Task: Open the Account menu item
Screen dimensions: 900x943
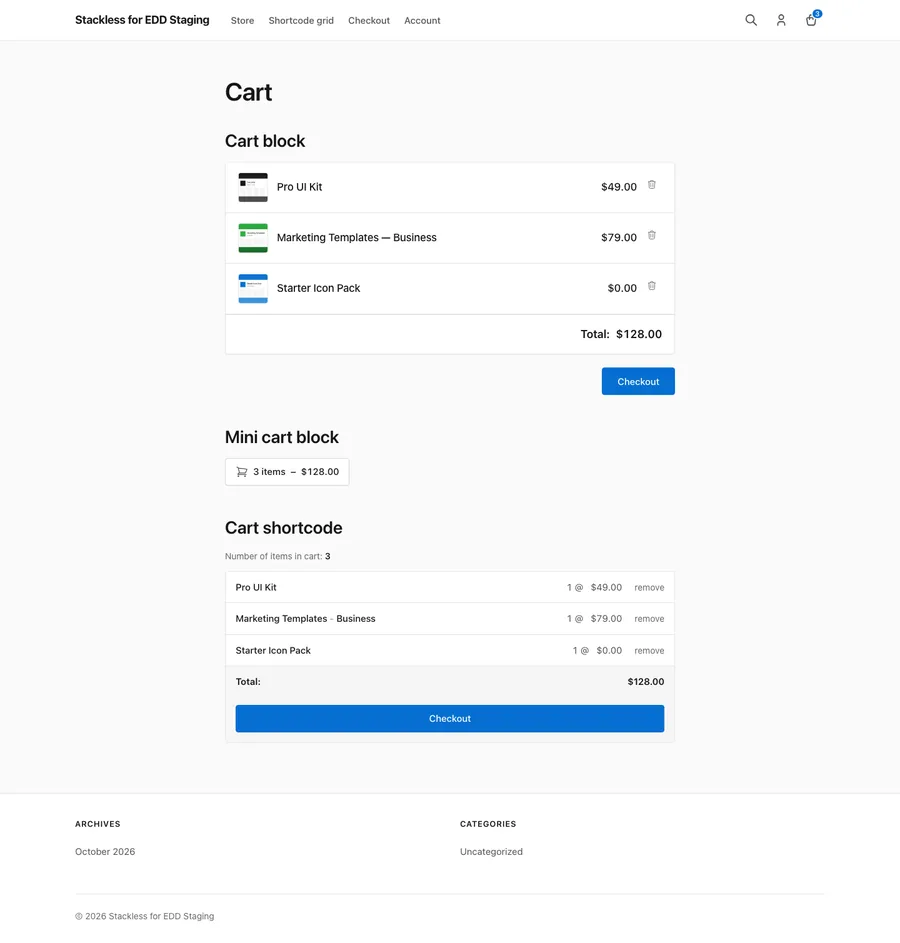Action: (422, 20)
